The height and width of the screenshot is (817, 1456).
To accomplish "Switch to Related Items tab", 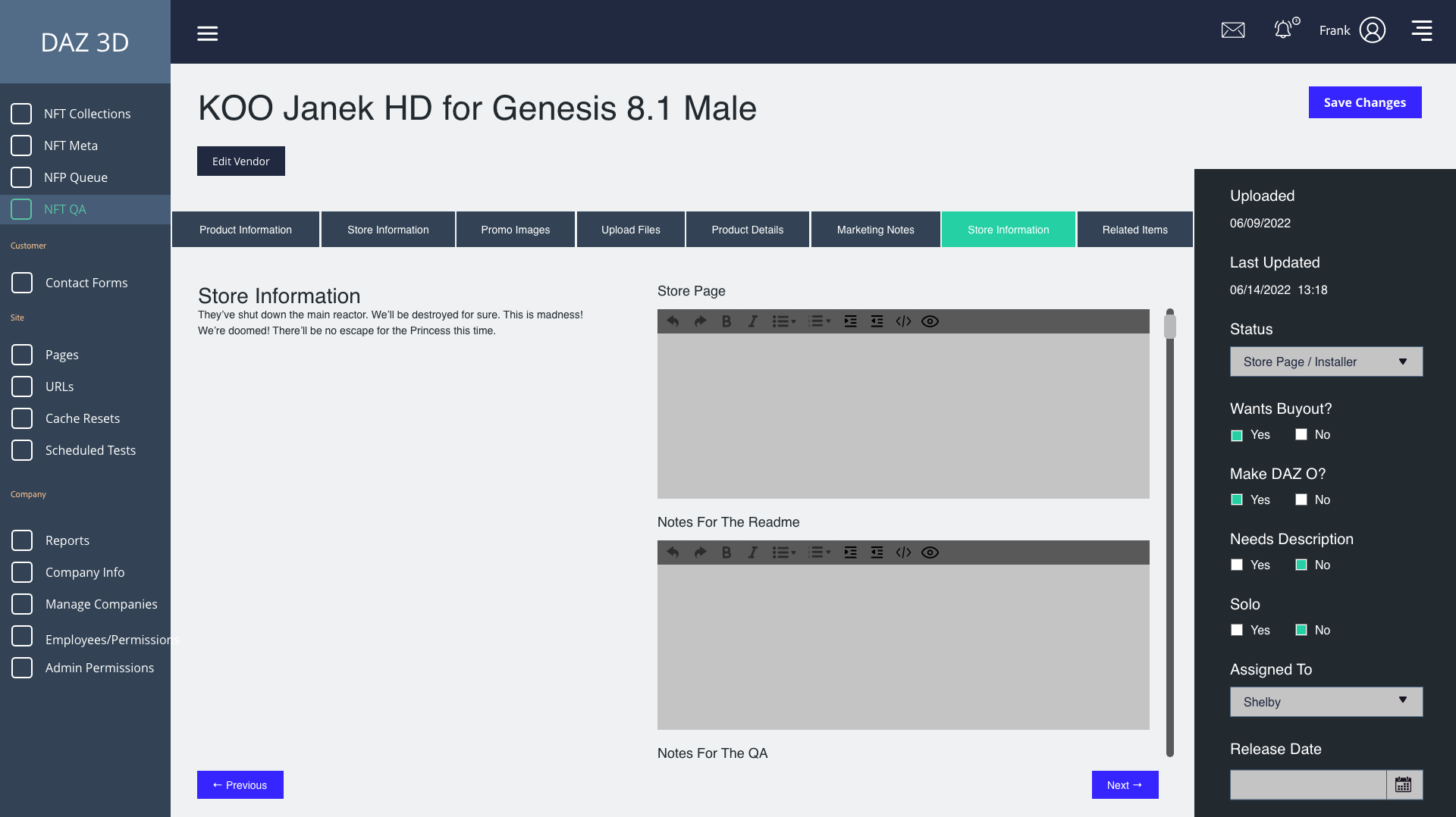I will point(1135,230).
